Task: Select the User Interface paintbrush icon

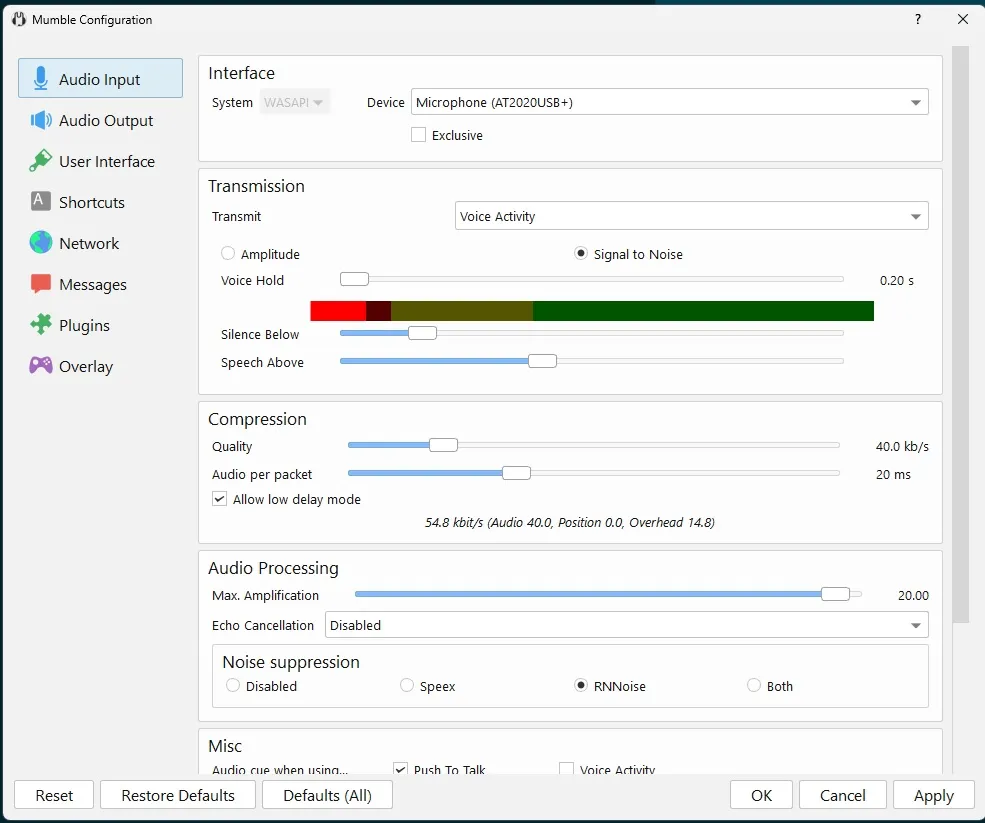Action: (41, 161)
